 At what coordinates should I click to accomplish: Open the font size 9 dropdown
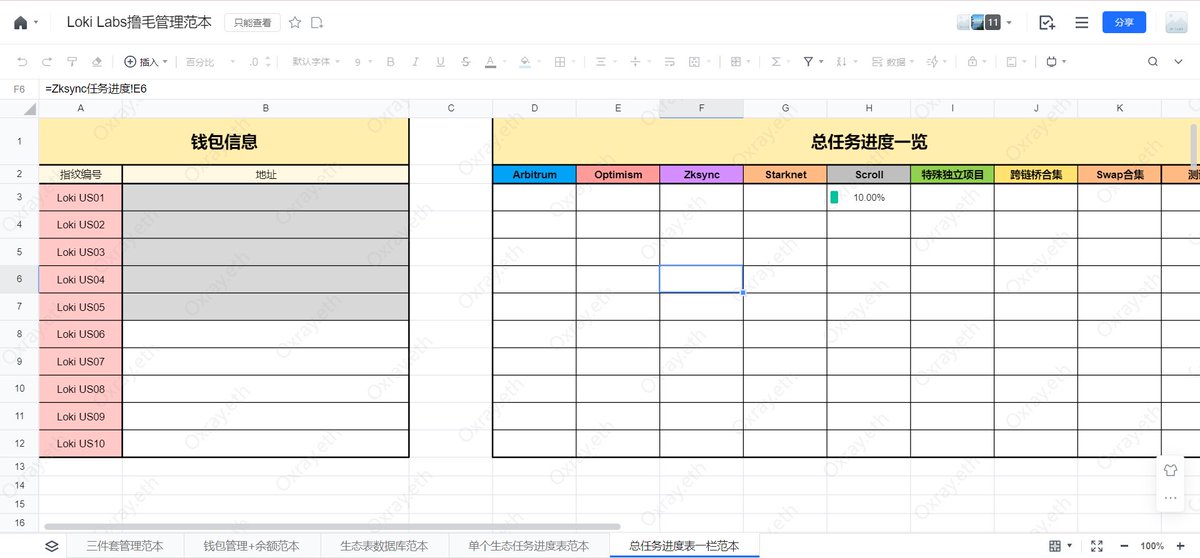point(363,62)
